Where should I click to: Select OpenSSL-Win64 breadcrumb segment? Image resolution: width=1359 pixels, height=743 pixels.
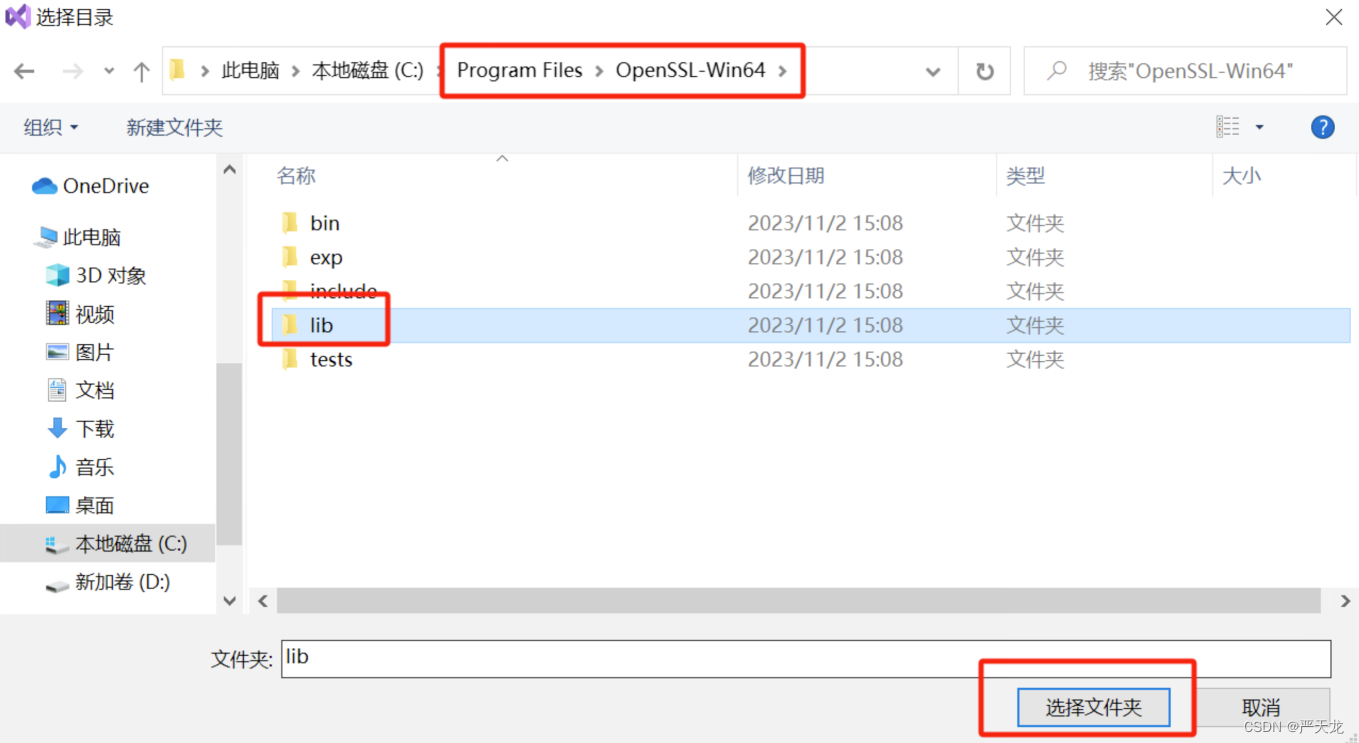point(690,70)
